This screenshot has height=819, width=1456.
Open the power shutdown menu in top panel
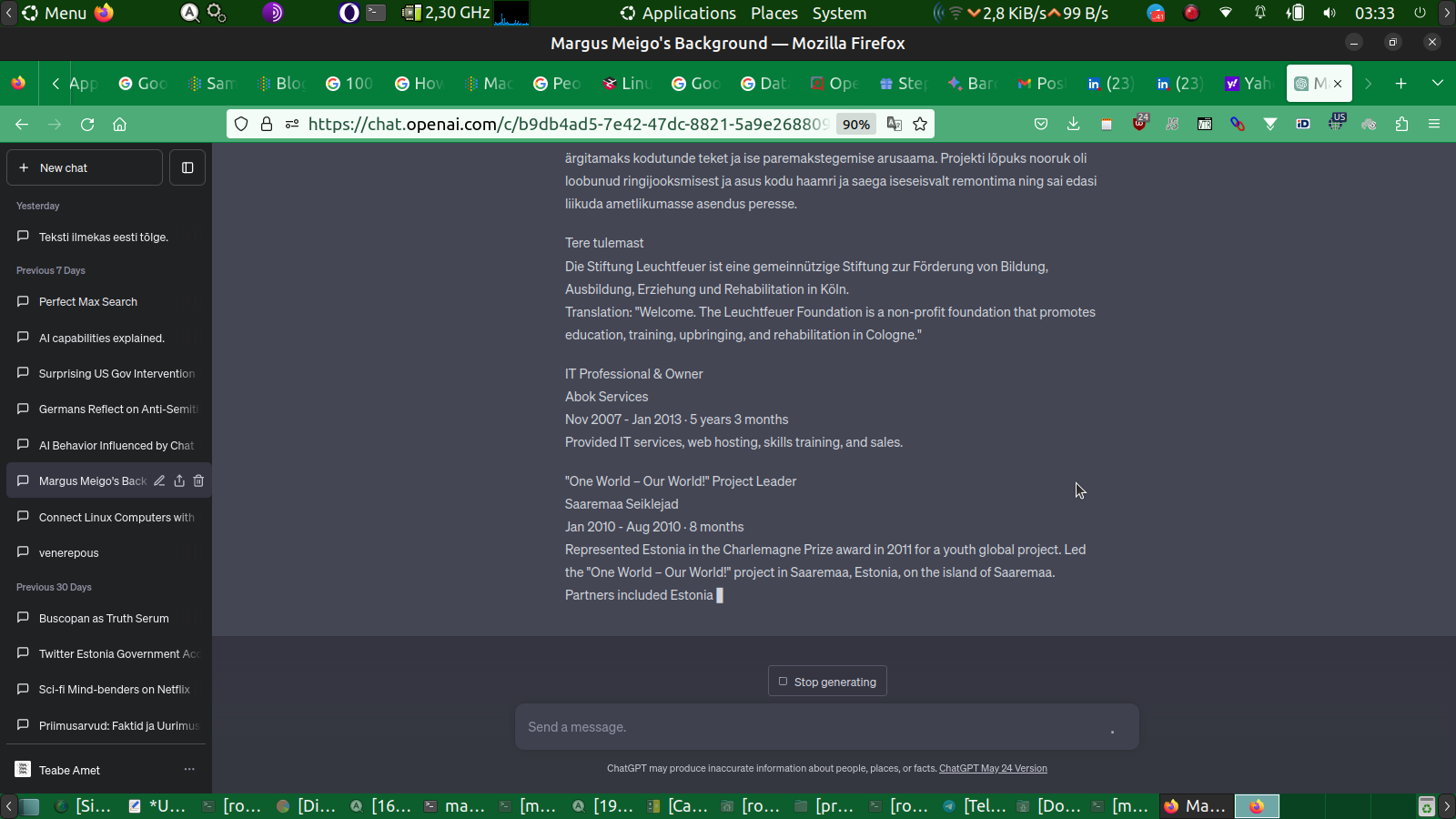point(1420,13)
